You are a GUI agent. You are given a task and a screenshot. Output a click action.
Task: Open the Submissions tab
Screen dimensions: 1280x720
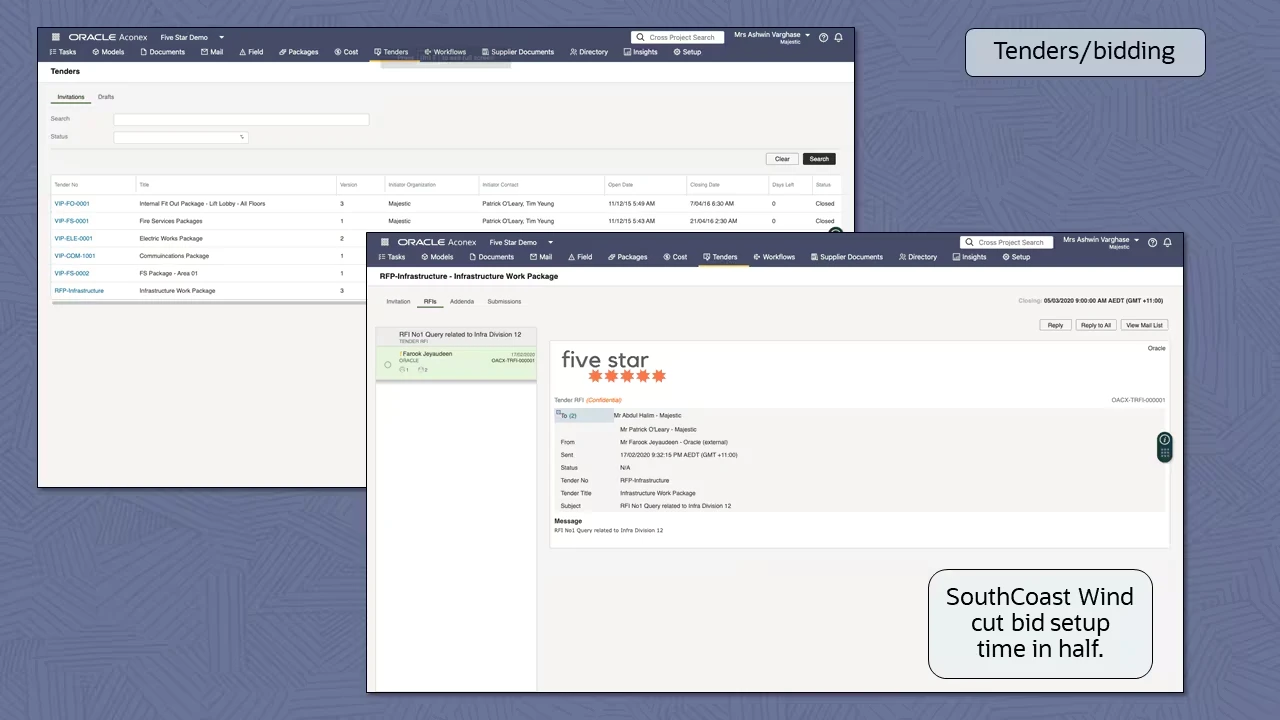coord(504,301)
